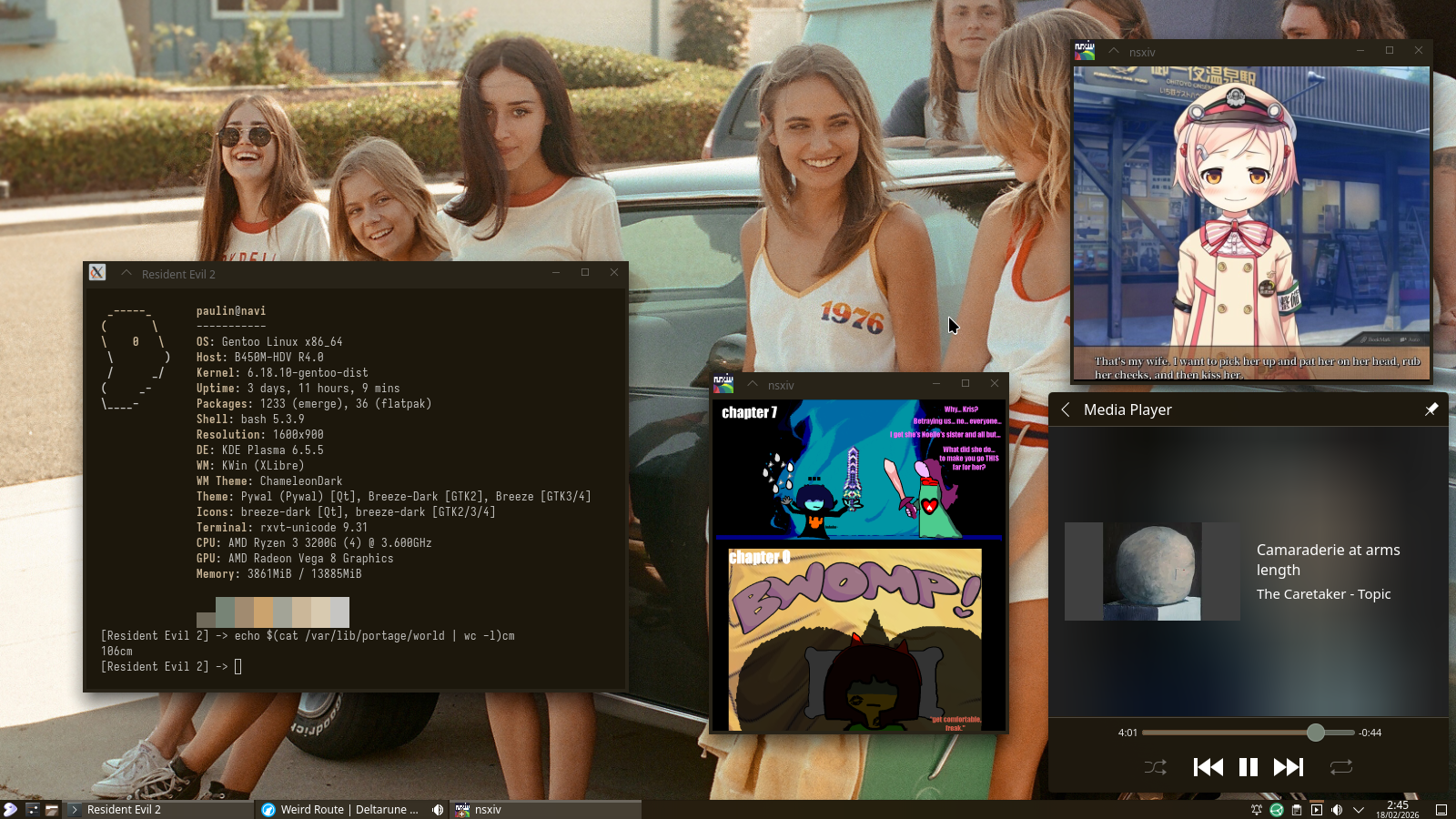This screenshot has height=819, width=1456.
Task: Open the clock showing 2:45
Action: [x=1398, y=809]
